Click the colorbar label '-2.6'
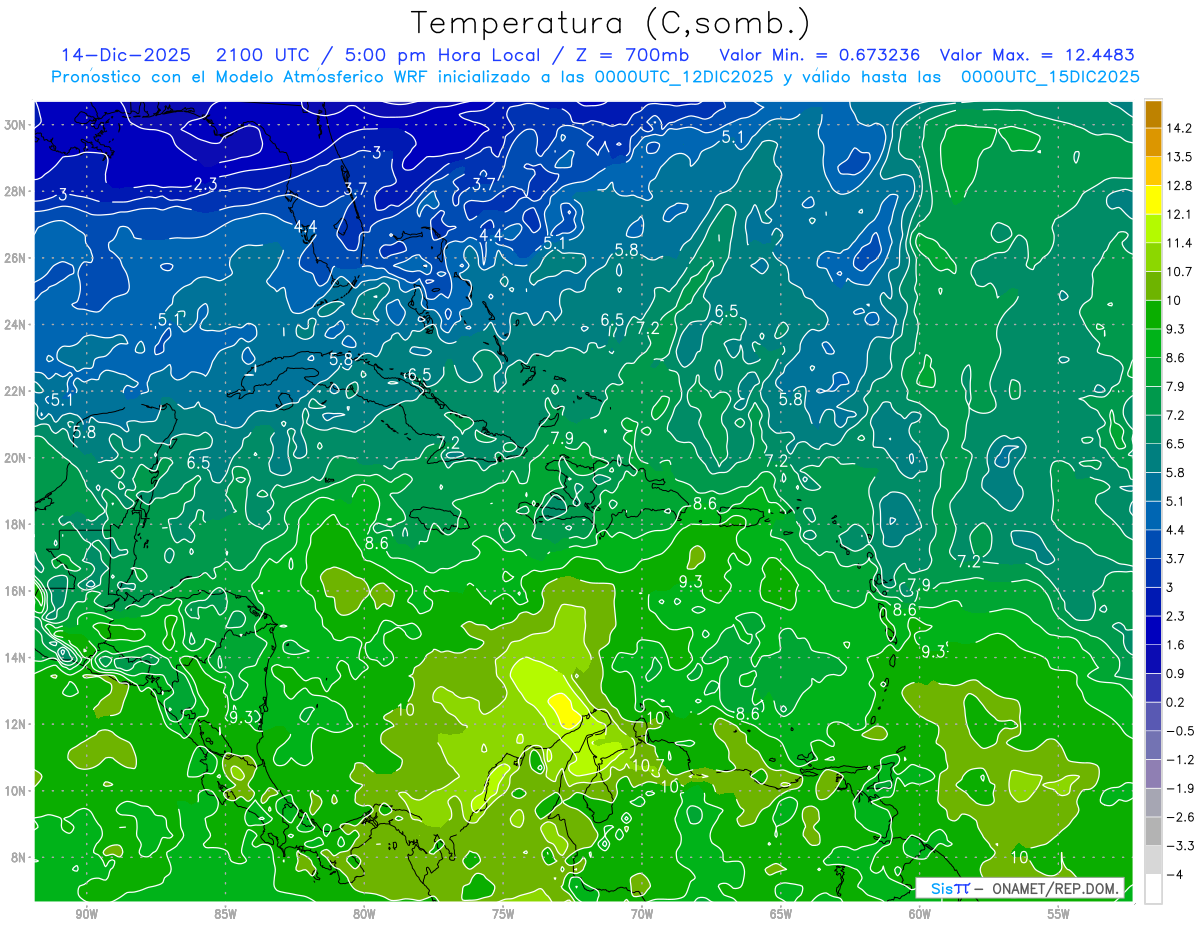Image resolution: width=1200 pixels, height=927 pixels. [1180, 817]
